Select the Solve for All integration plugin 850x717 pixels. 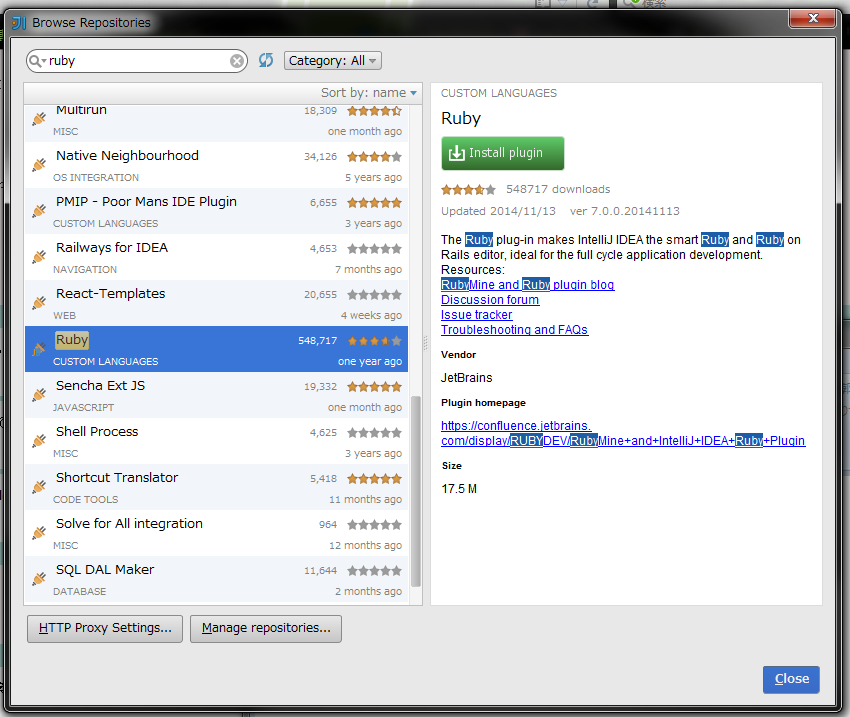point(216,533)
